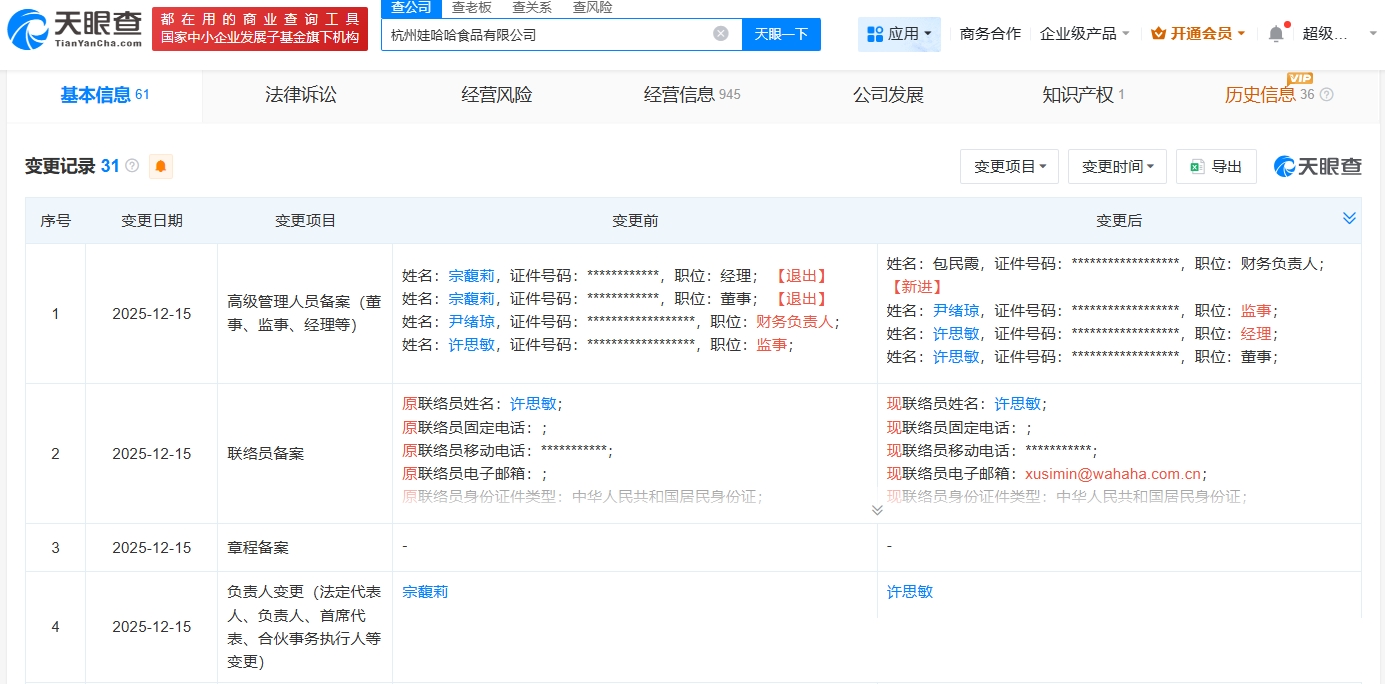Export records with the 导出 Excel button
The image size is (1385, 684).
click(x=1216, y=167)
